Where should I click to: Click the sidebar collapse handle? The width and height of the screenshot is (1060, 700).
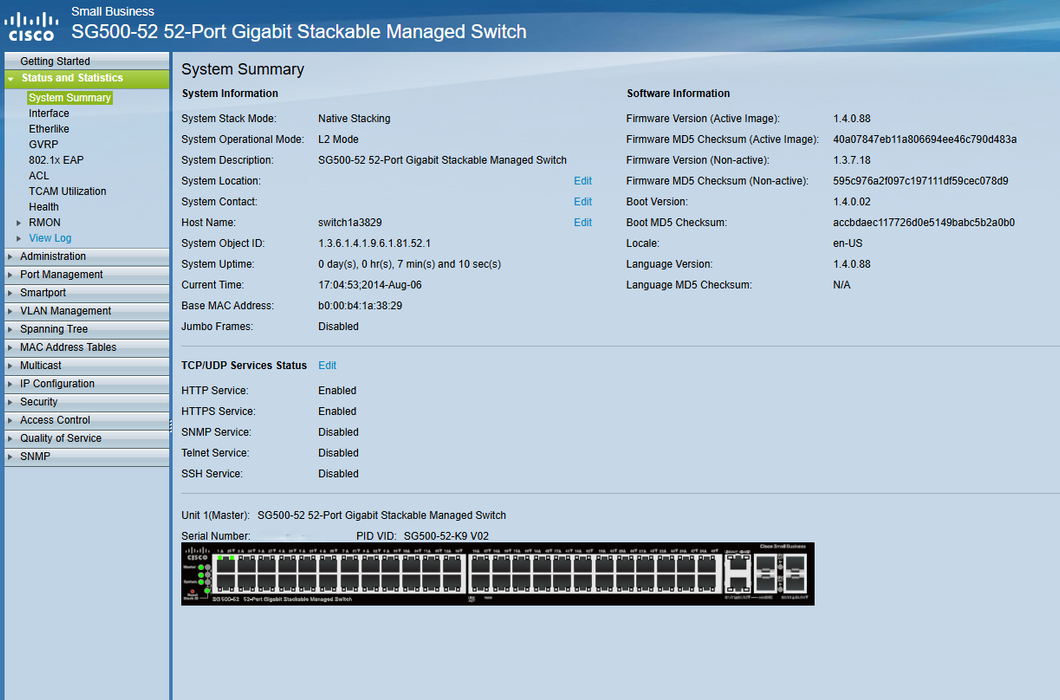[170, 425]
